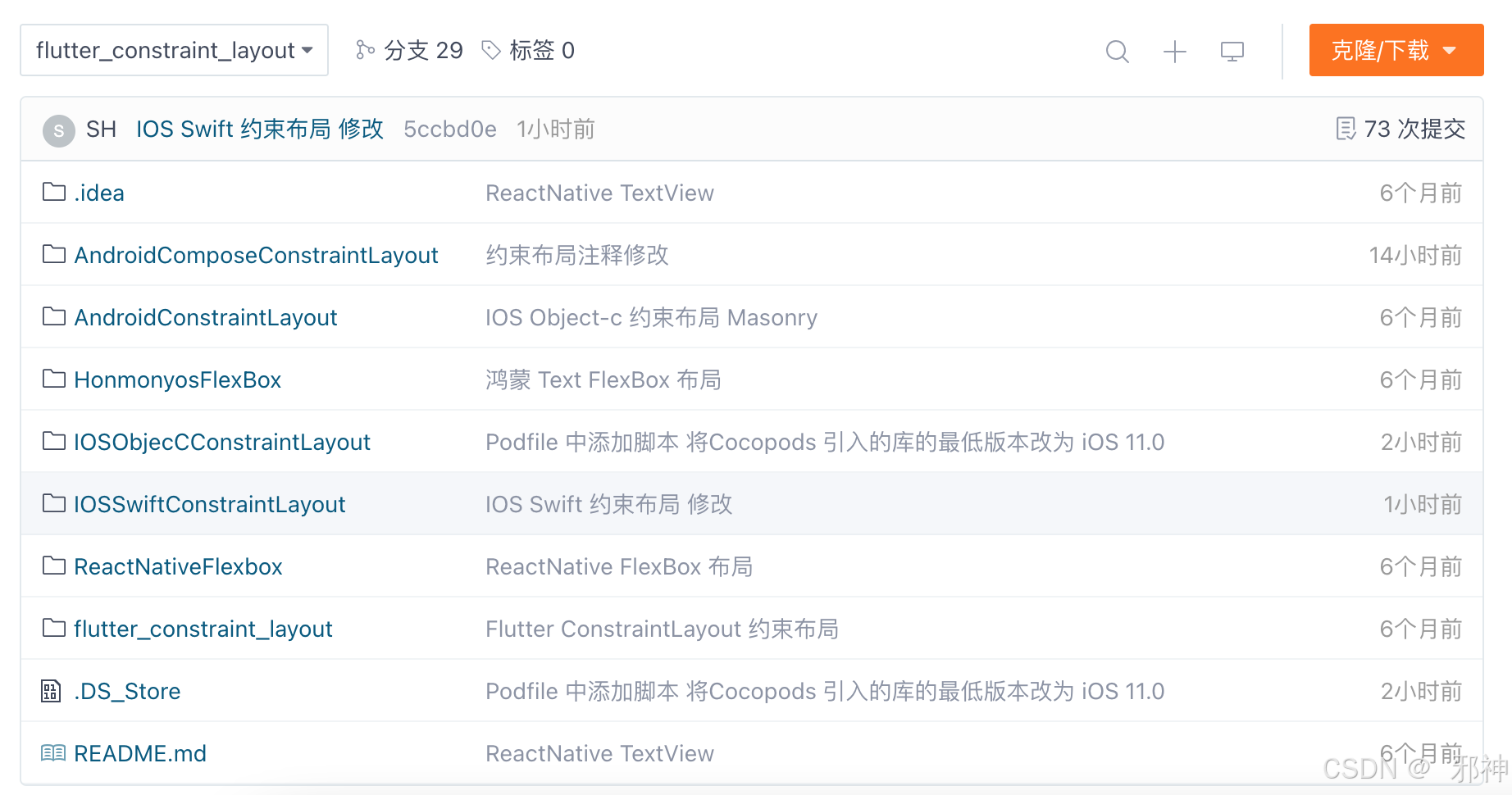Click 14小时前 timestamp on AndroidComposeConstraintLayout row
This screenshot has width=1512, height=795.
point(1415,255)
